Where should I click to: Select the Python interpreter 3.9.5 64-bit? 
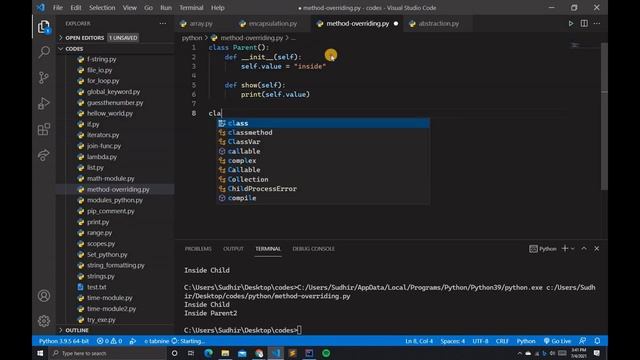tap(64, 341)
